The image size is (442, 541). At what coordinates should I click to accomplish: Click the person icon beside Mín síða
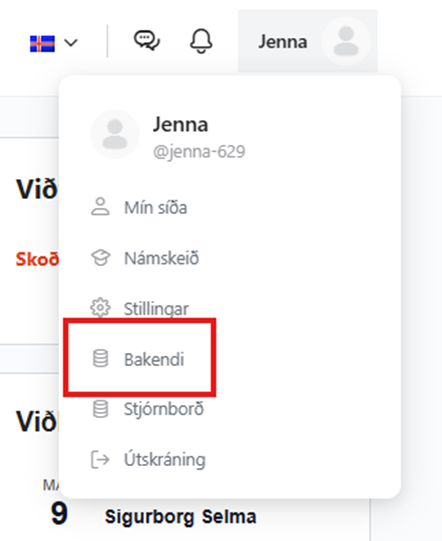(100, 207)
